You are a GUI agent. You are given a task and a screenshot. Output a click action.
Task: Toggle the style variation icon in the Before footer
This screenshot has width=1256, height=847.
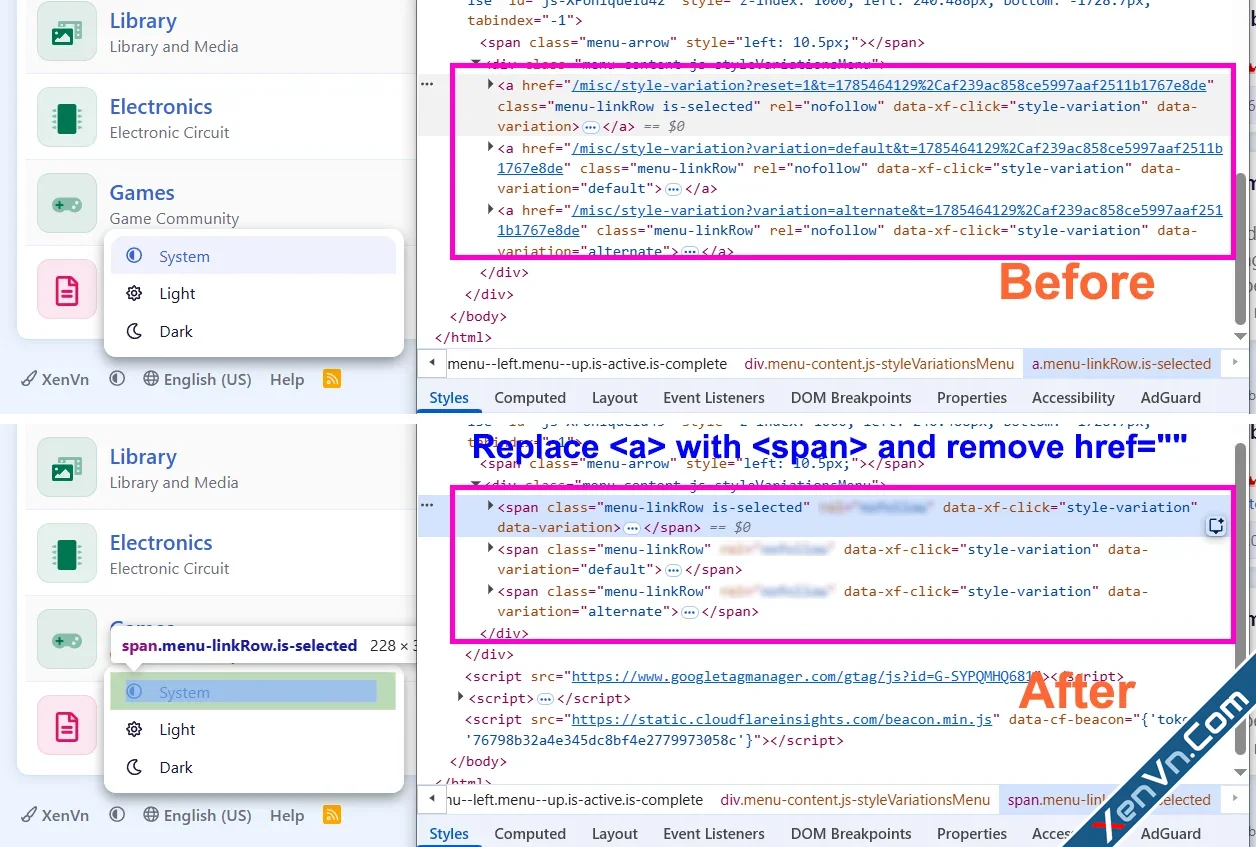pyautogui.click(x=117, y=379)
